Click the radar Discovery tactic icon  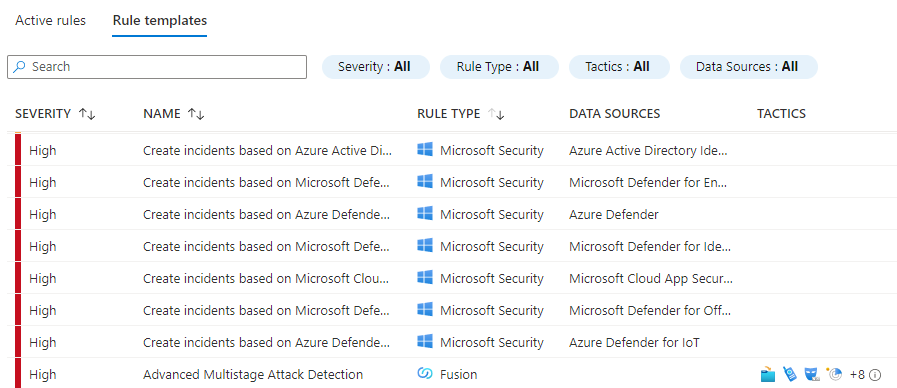(x=835, y=375)
